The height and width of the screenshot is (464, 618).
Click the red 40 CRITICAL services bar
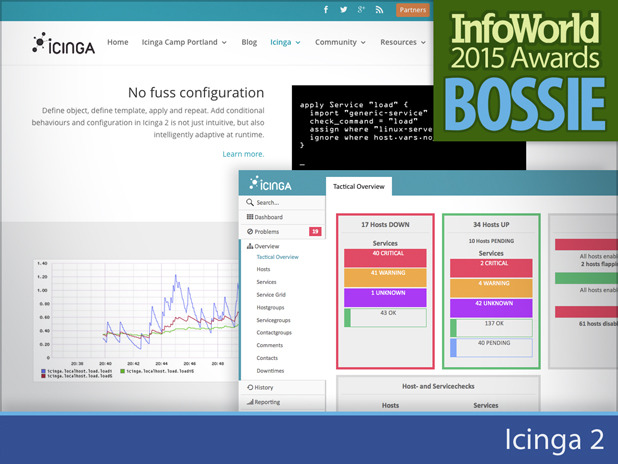385,258
